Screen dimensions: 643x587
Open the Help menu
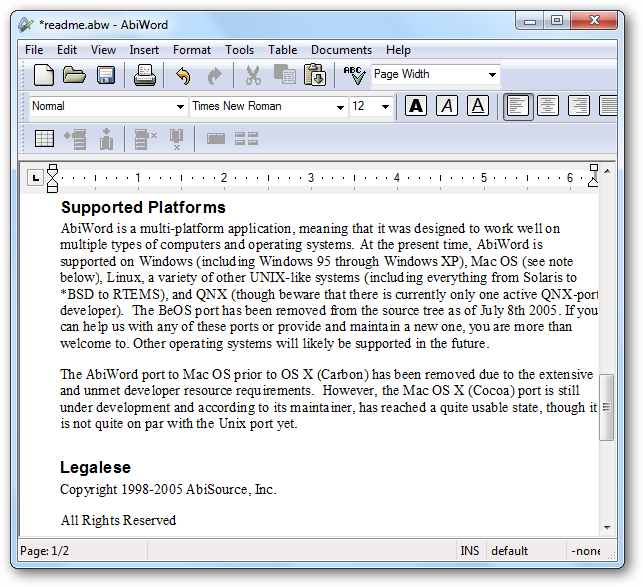point(398,50)
